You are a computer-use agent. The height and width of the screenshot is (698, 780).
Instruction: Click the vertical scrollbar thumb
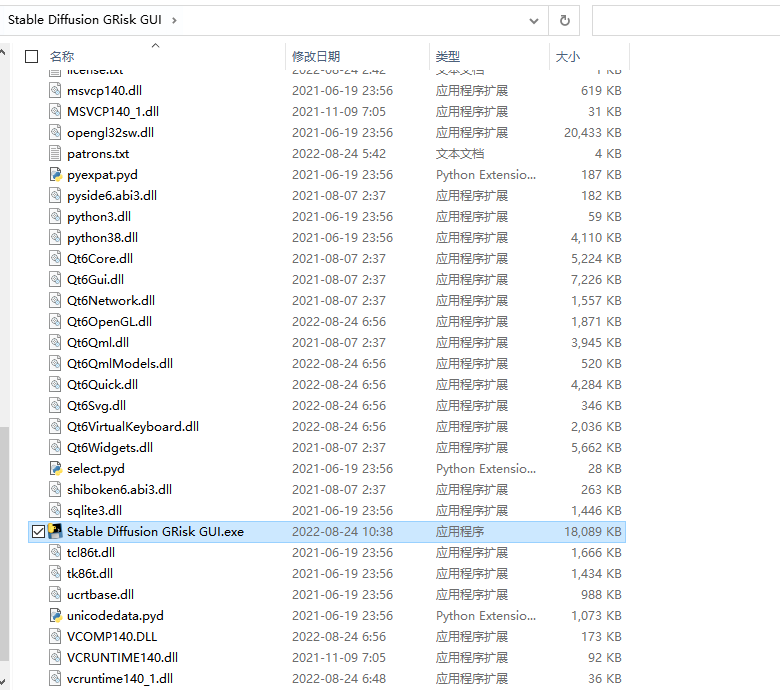coord(4,544)
